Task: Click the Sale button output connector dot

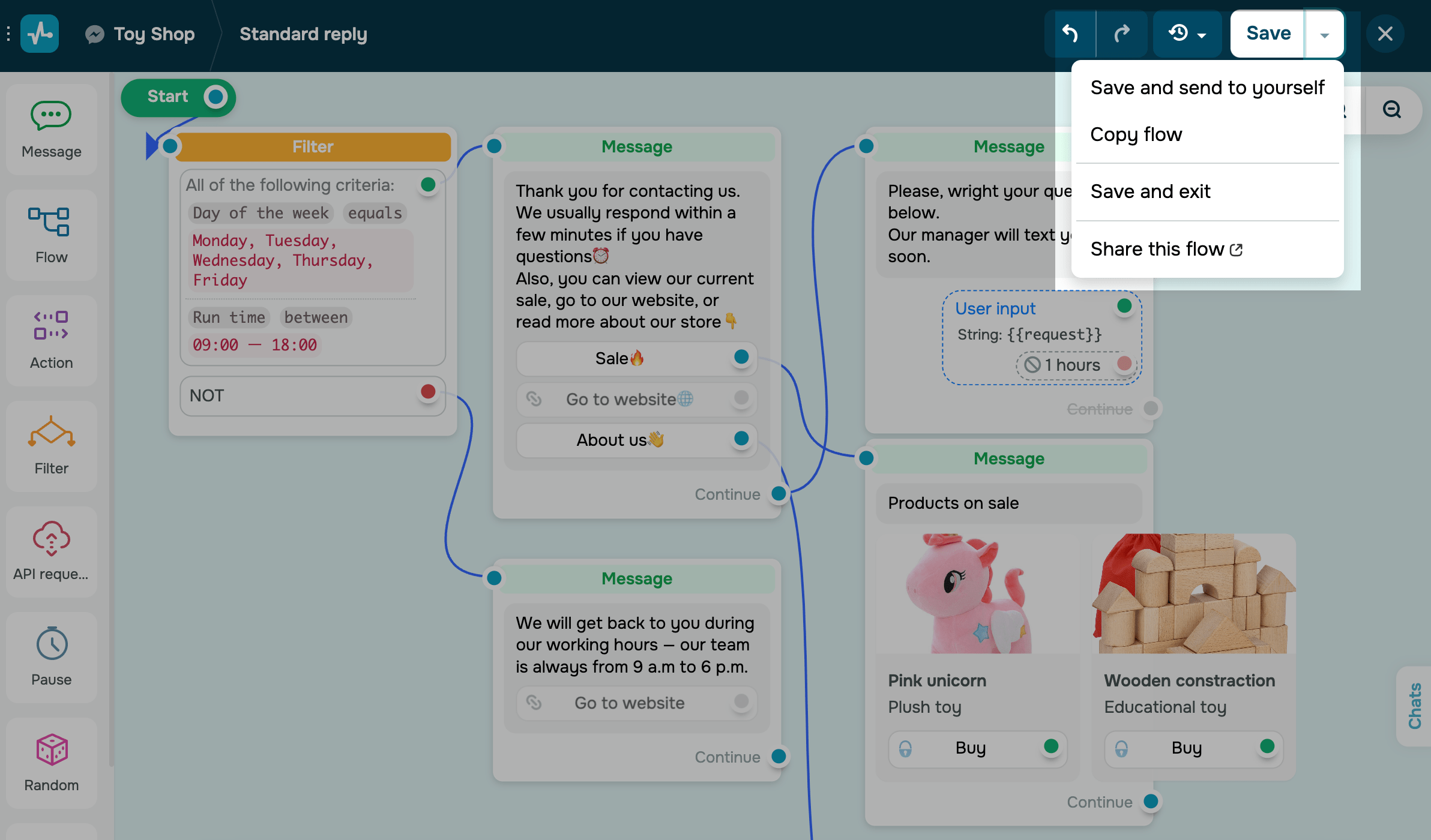Action: [741, 357]
